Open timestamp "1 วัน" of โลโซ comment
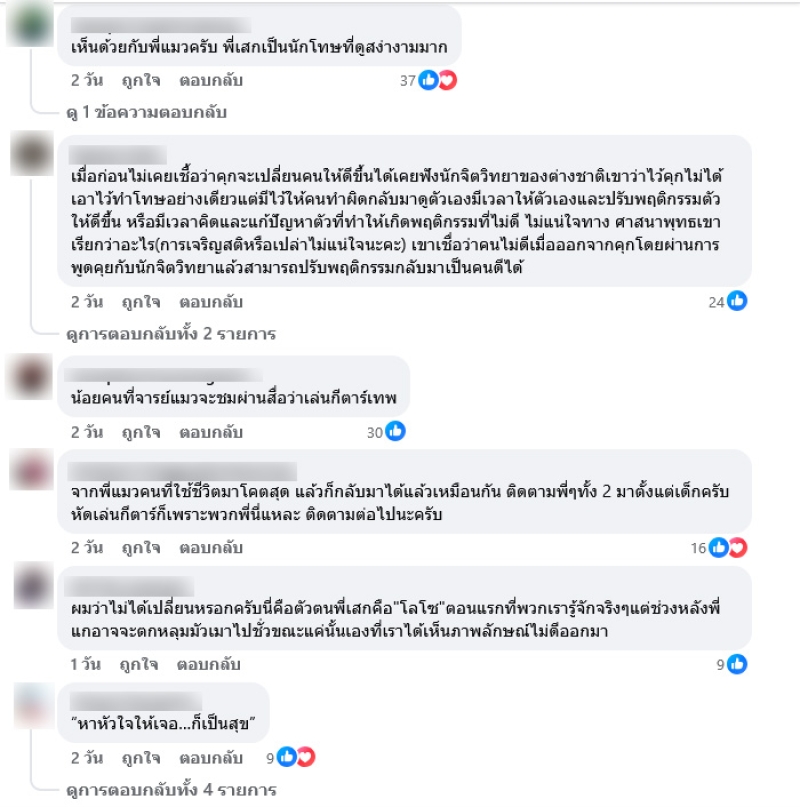The width and height of the screenshot is (800, 807). (85, 664)
